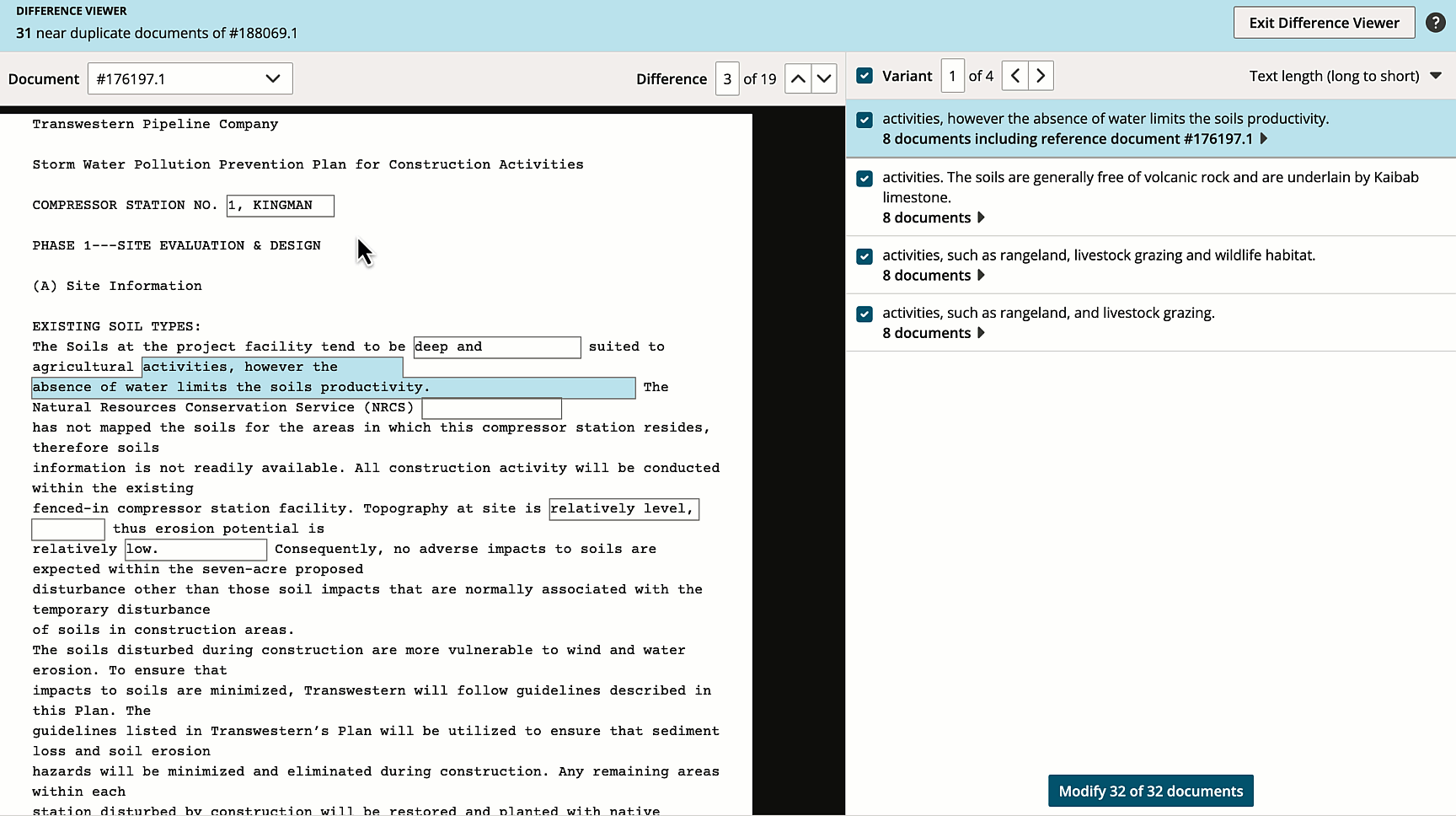Deselect the Kaibab limestone variant checkbox

(864, 179)
